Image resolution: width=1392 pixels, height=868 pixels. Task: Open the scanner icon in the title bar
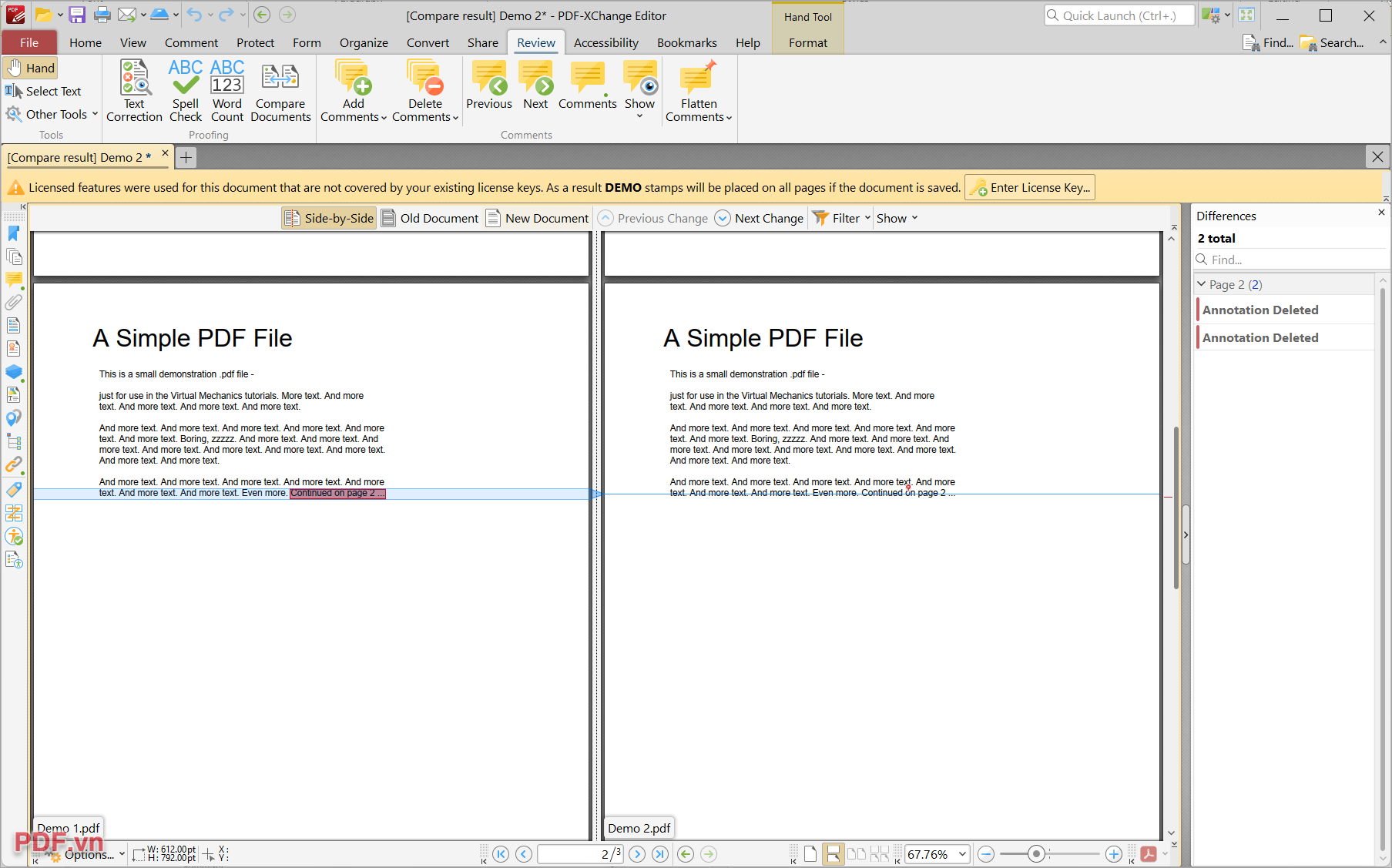159,15
